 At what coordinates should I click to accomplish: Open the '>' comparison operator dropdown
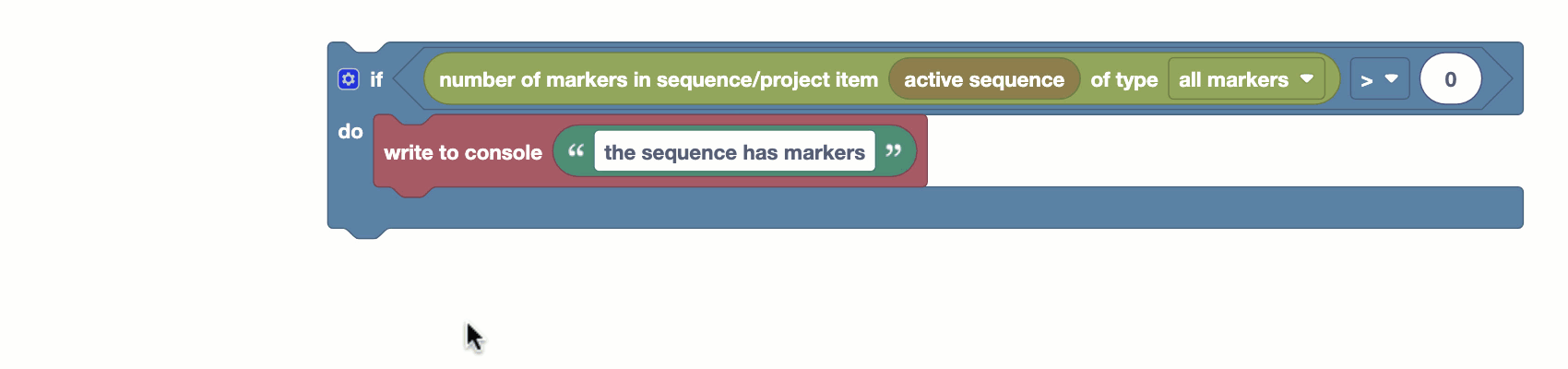pos(1380,79)
